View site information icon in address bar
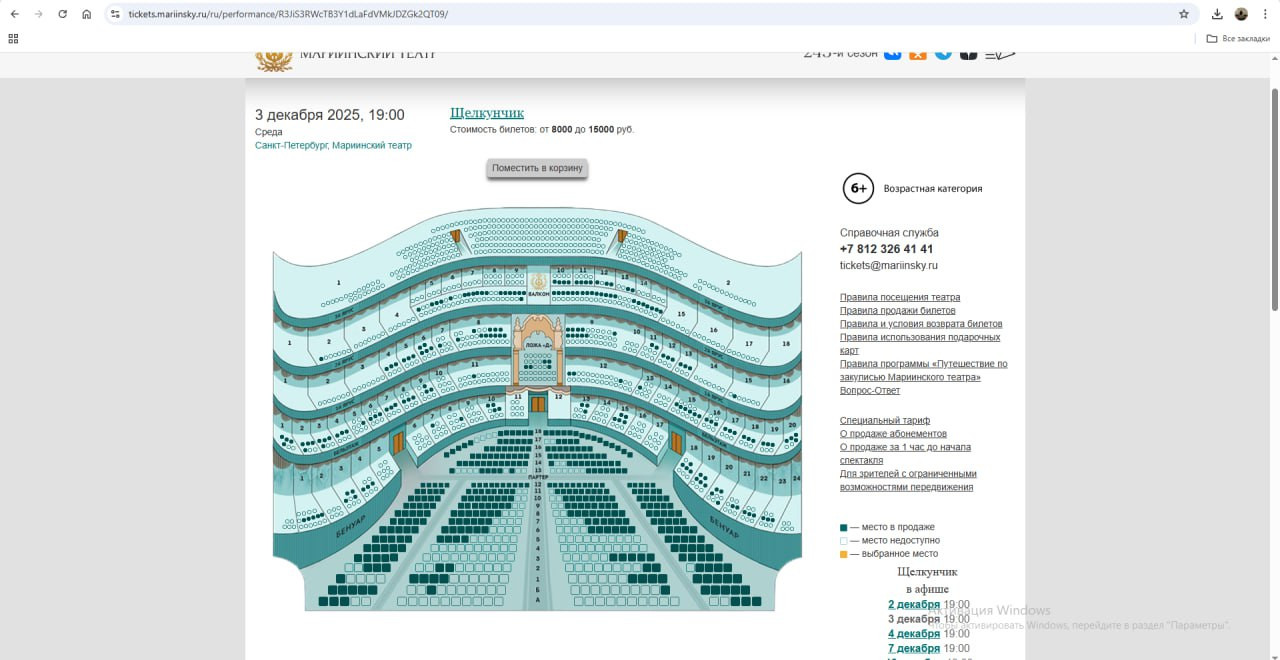 pyautogui.click(x=115, y=14)
